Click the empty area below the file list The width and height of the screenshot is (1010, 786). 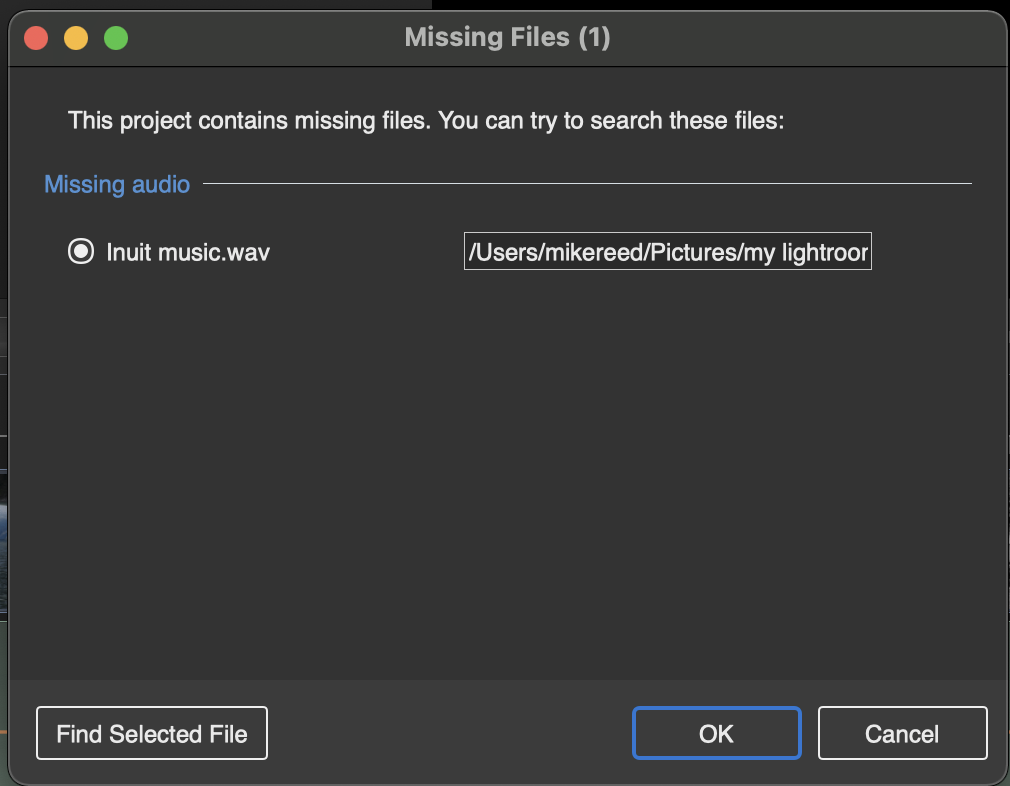coord(508,477)
